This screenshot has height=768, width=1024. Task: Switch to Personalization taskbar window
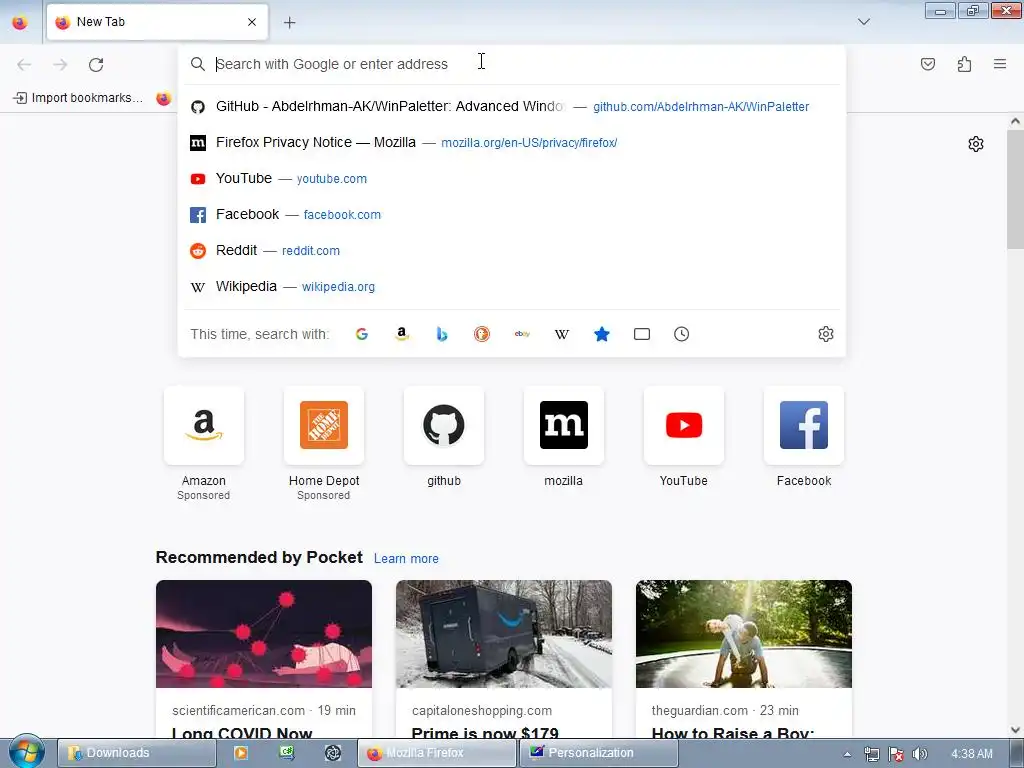click(x=598, y=753)
